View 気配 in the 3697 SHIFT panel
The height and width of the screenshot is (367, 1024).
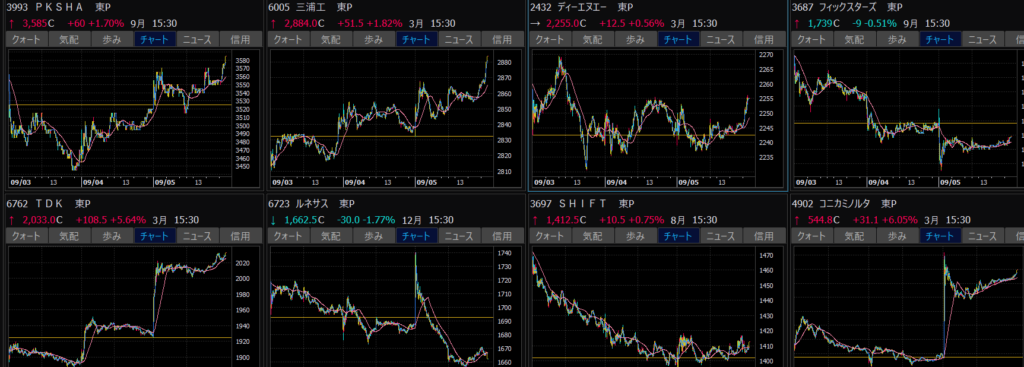click(x=594, y=236)
